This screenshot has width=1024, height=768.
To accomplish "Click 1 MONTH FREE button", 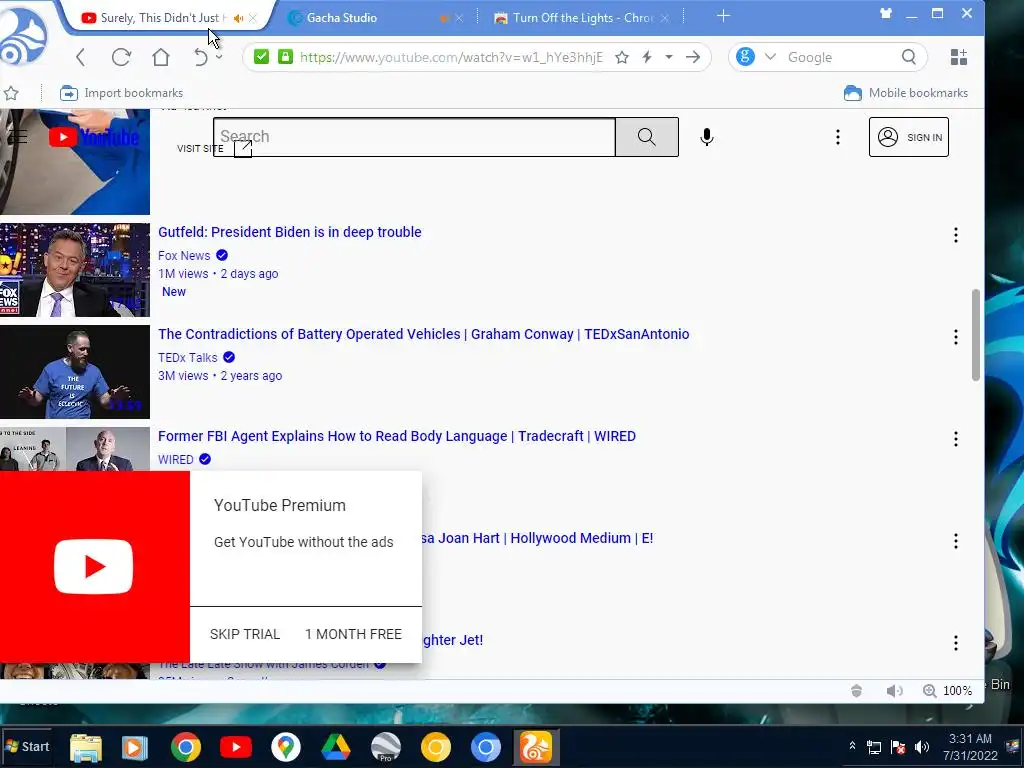I will coord(353,634).
